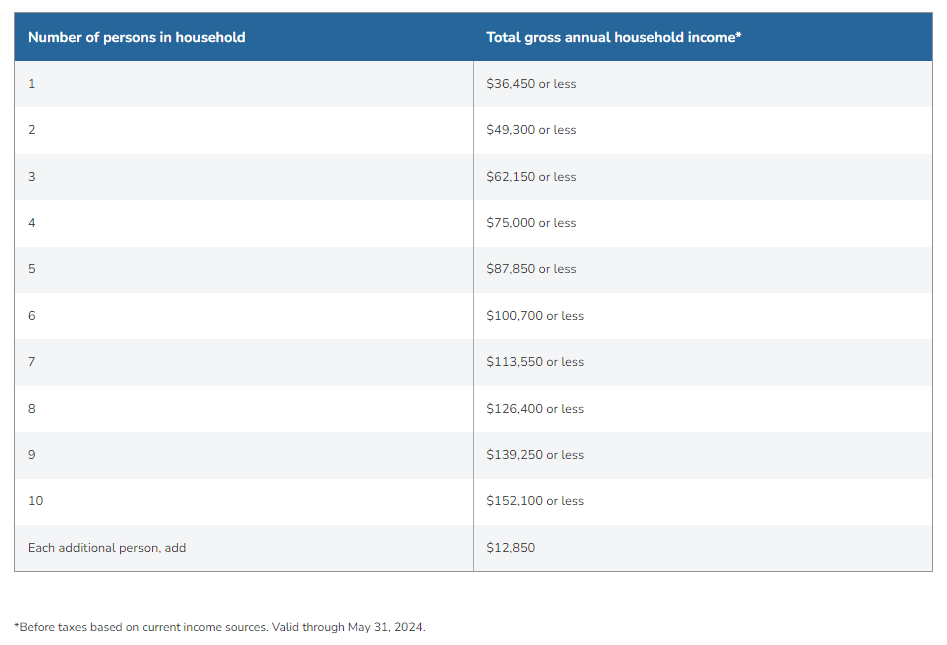Select the household size 10 cell
The image size is (947, 645).
pyautogui.click(x=36, y=501)
